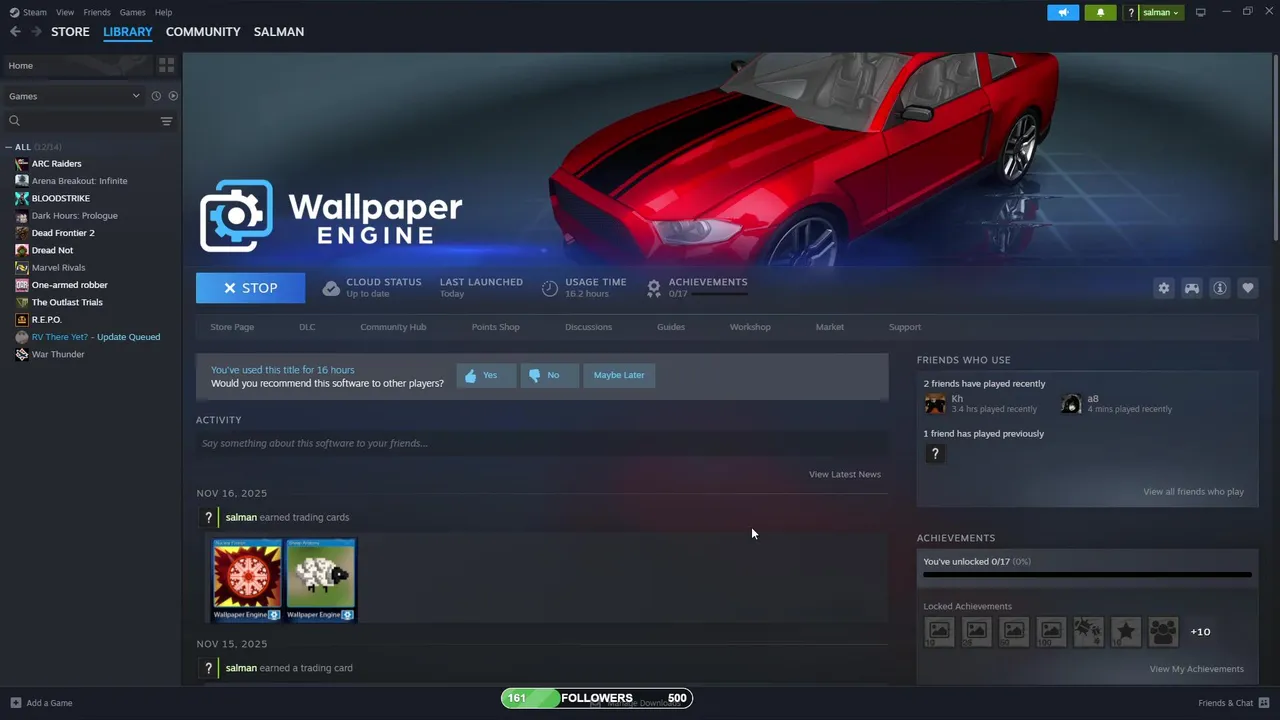
Task: Click View My Achievements
Action: click(x=1196, y=669)
